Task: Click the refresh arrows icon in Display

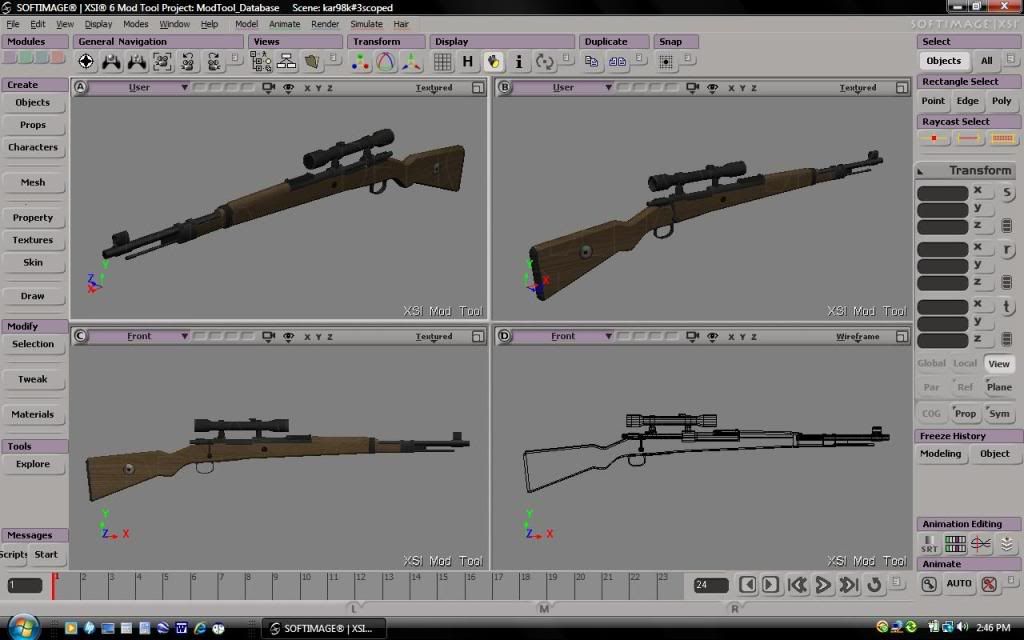Action: (x=544, y=61)
